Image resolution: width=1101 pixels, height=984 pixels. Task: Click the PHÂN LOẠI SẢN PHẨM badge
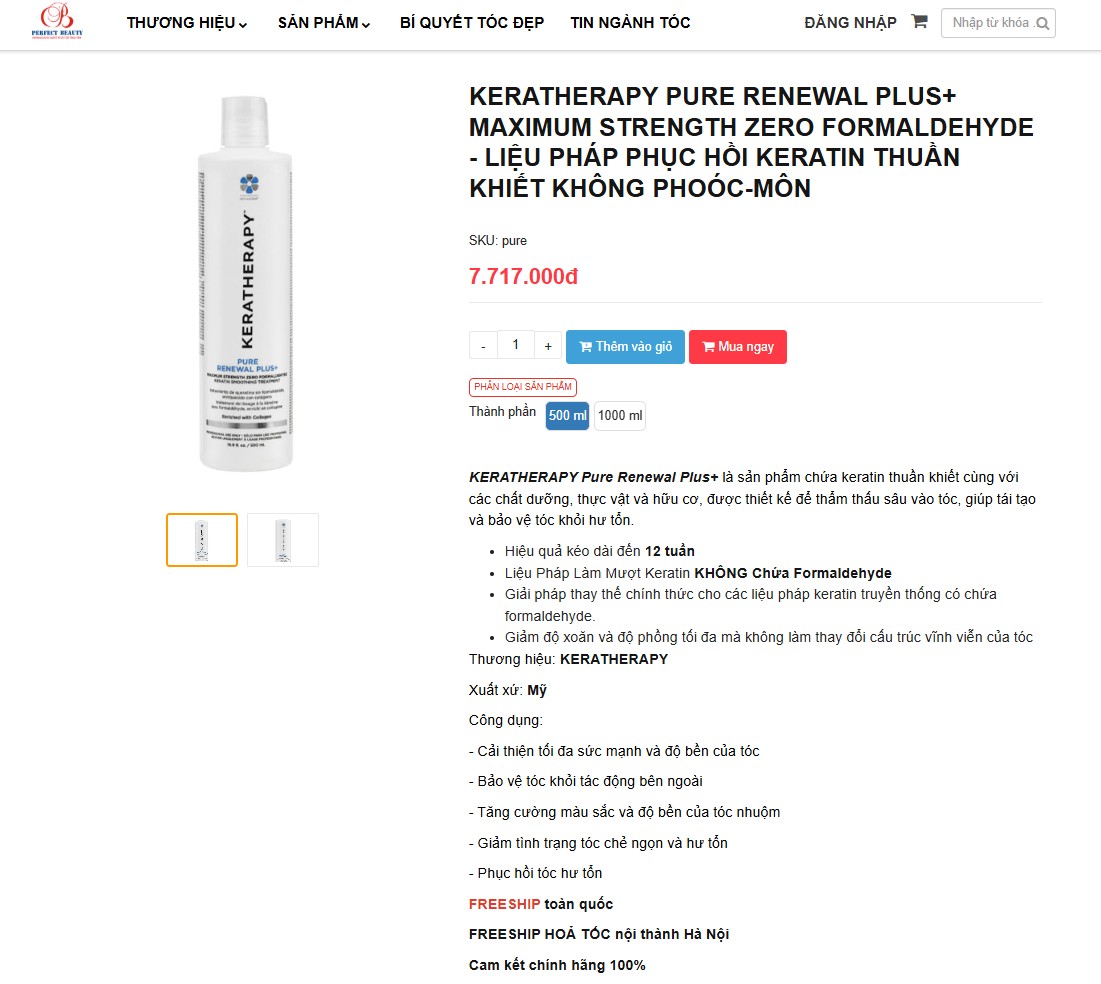coord(523,386)
